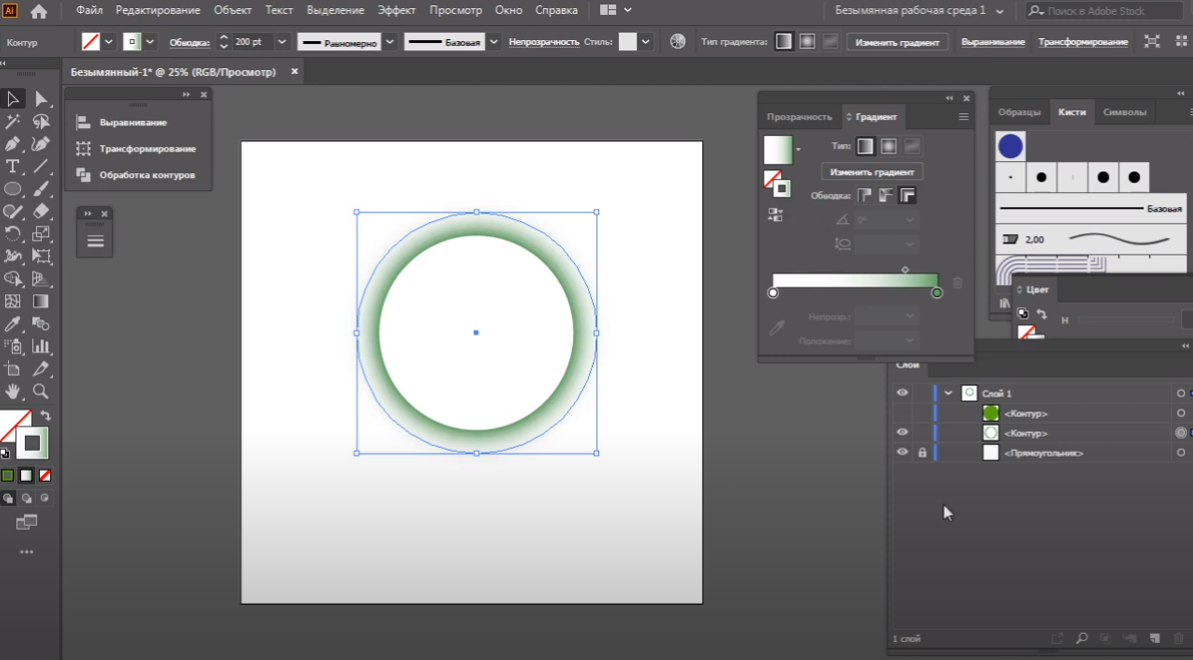Open the stroke weight 200 pt dropdown
The width and height of the screenshot is (1193, 660).
[282, 42]
